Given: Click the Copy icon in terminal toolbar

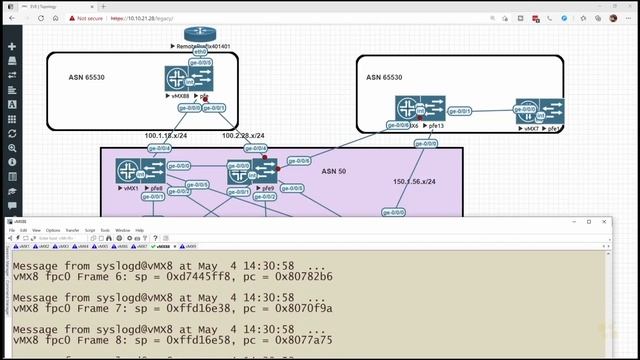Looking at the screenshot, I should coord(93,238).
